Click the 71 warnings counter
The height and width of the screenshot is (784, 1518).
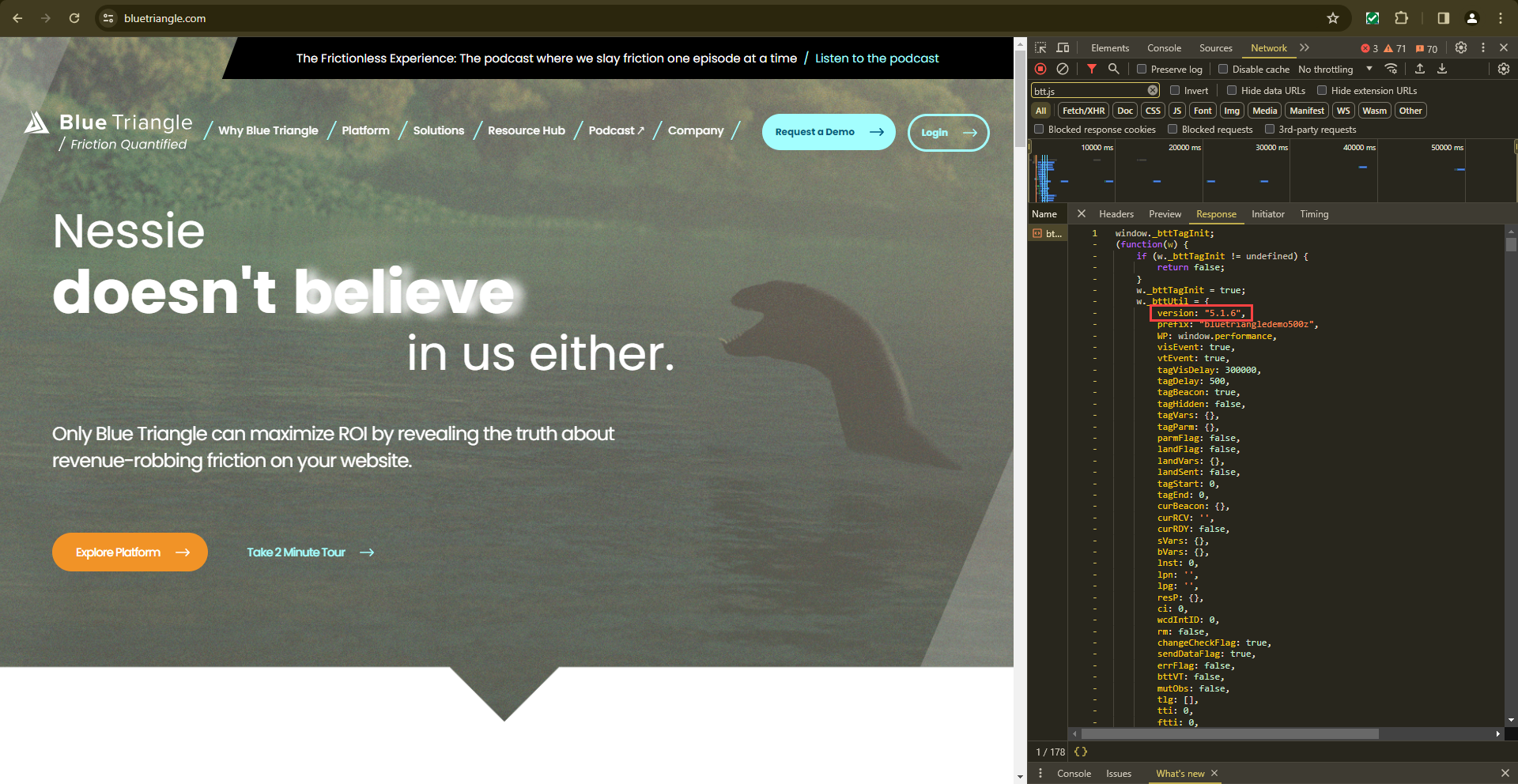pyautogui.click(x=1395, y=48)
